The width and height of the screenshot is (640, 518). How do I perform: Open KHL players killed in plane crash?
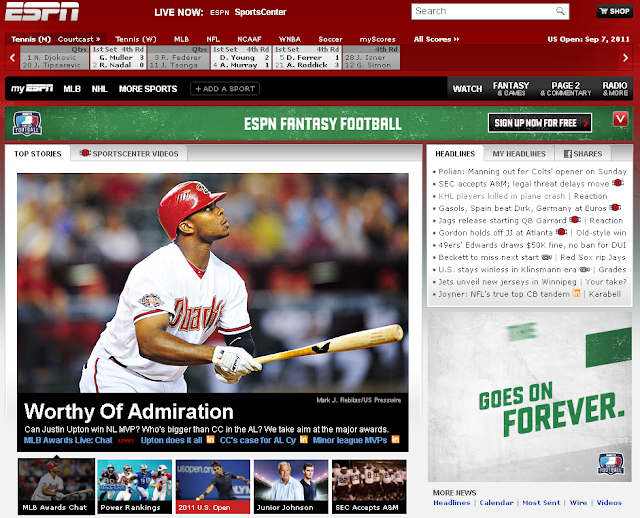[502, 196]
